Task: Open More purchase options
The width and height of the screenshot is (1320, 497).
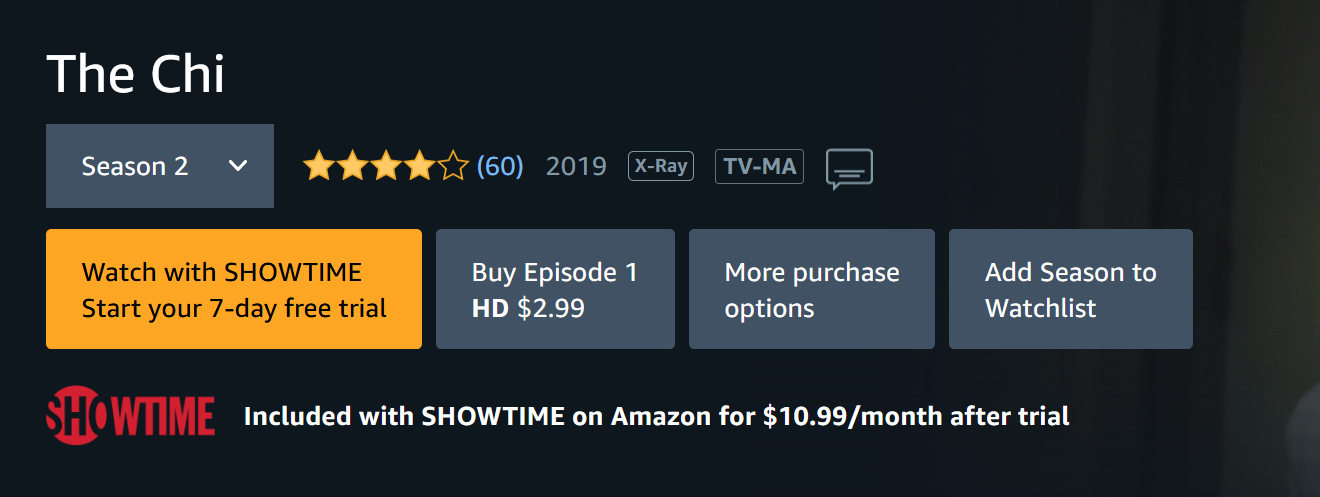Action: (811, 289)
